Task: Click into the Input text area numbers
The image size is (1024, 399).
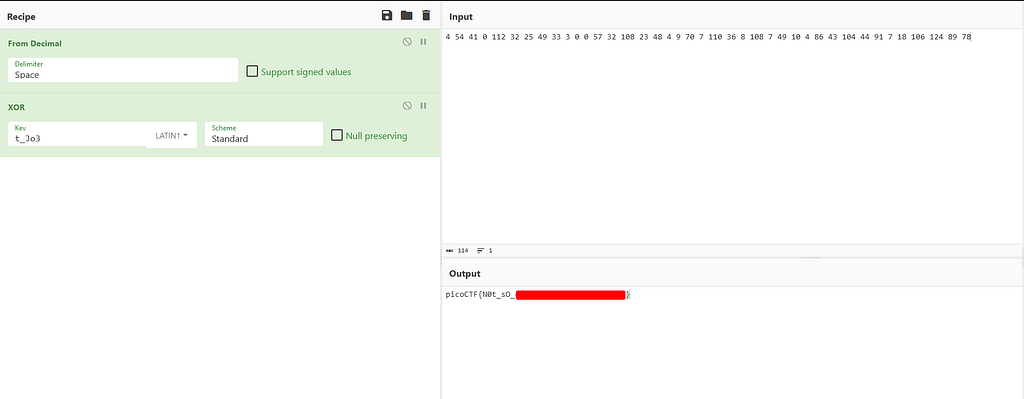Action: (x=708, y=37)
